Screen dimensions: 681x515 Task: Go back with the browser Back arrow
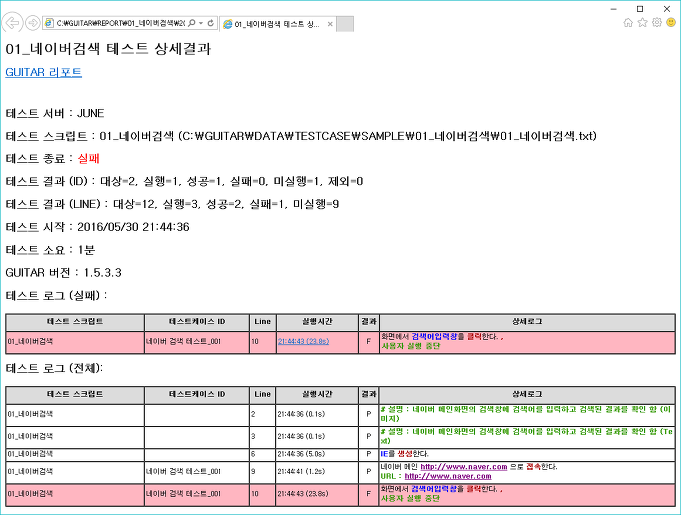point(12,23)
